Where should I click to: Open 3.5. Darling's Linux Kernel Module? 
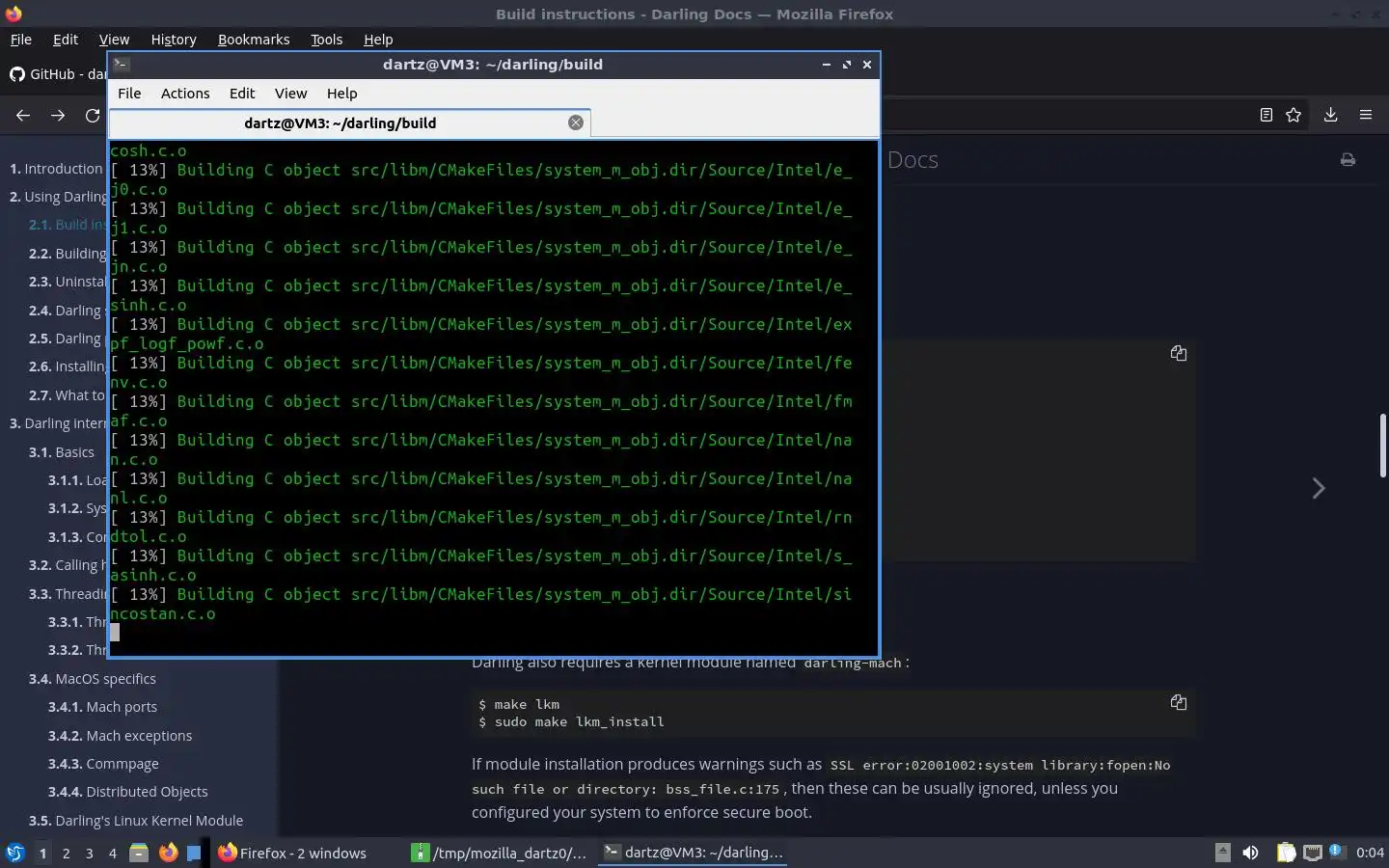136,821
